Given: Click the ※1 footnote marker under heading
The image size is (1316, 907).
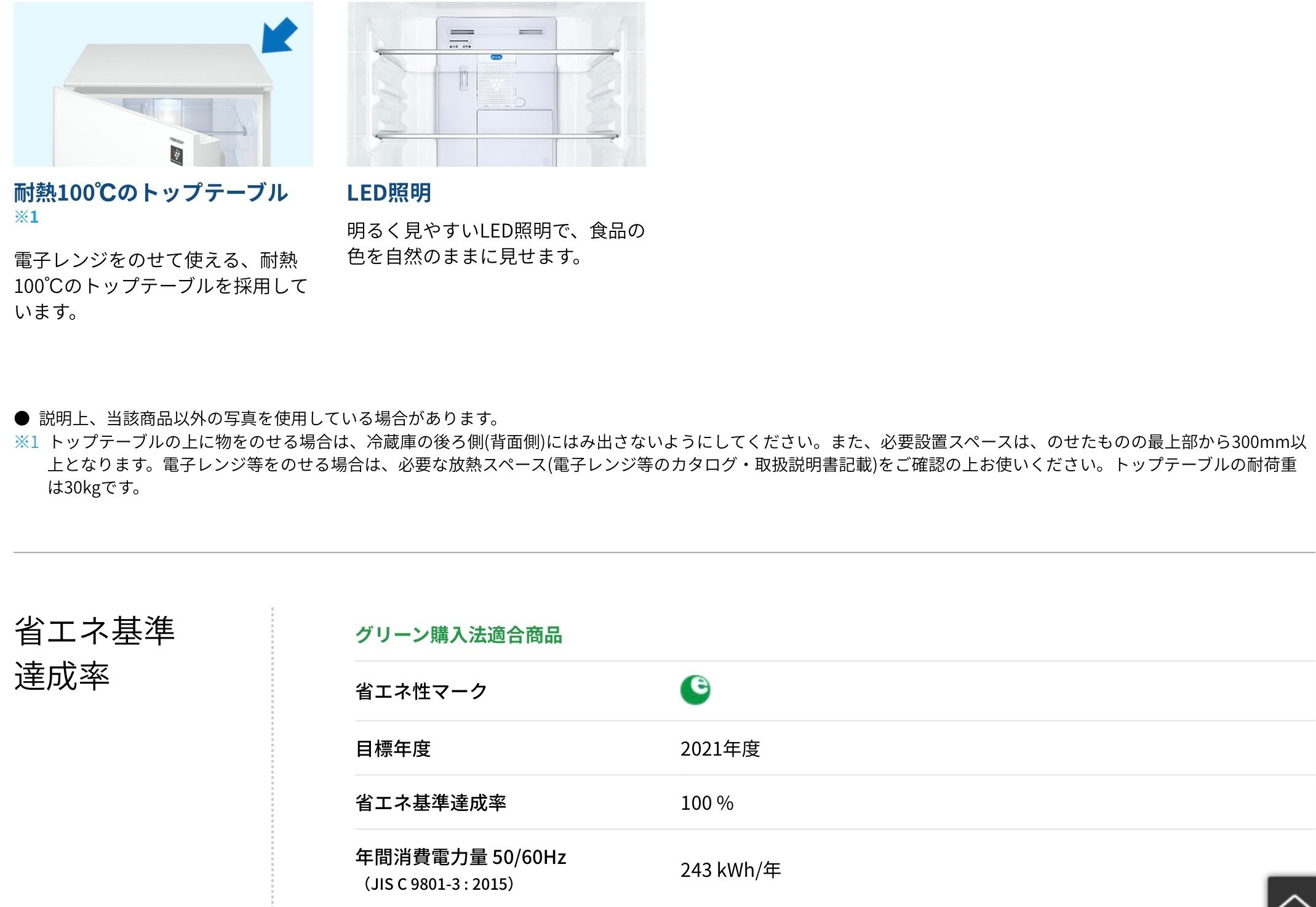Looking at the screenshot, I should 26,217.
